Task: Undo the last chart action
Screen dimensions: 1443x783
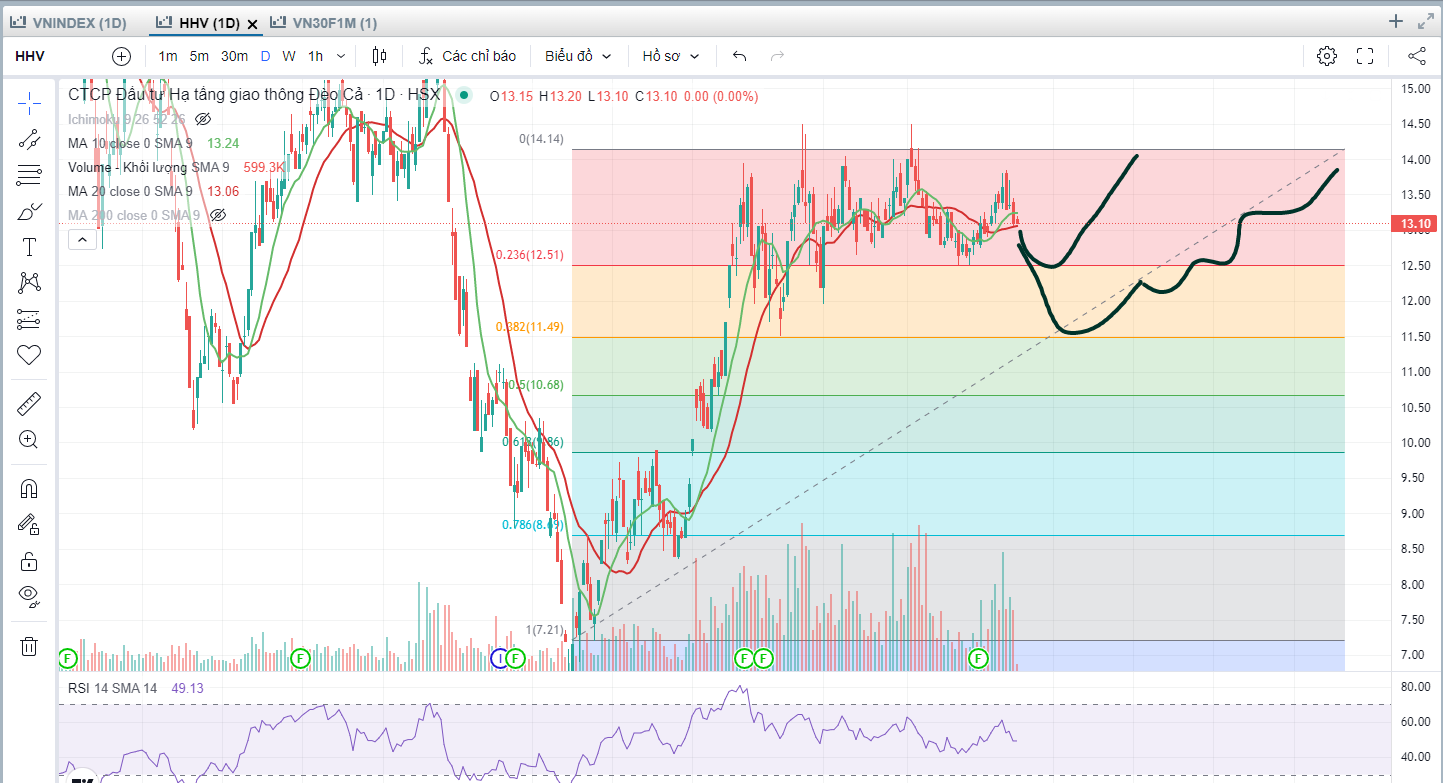Action: pyautogui.click(x=740, y=56)
